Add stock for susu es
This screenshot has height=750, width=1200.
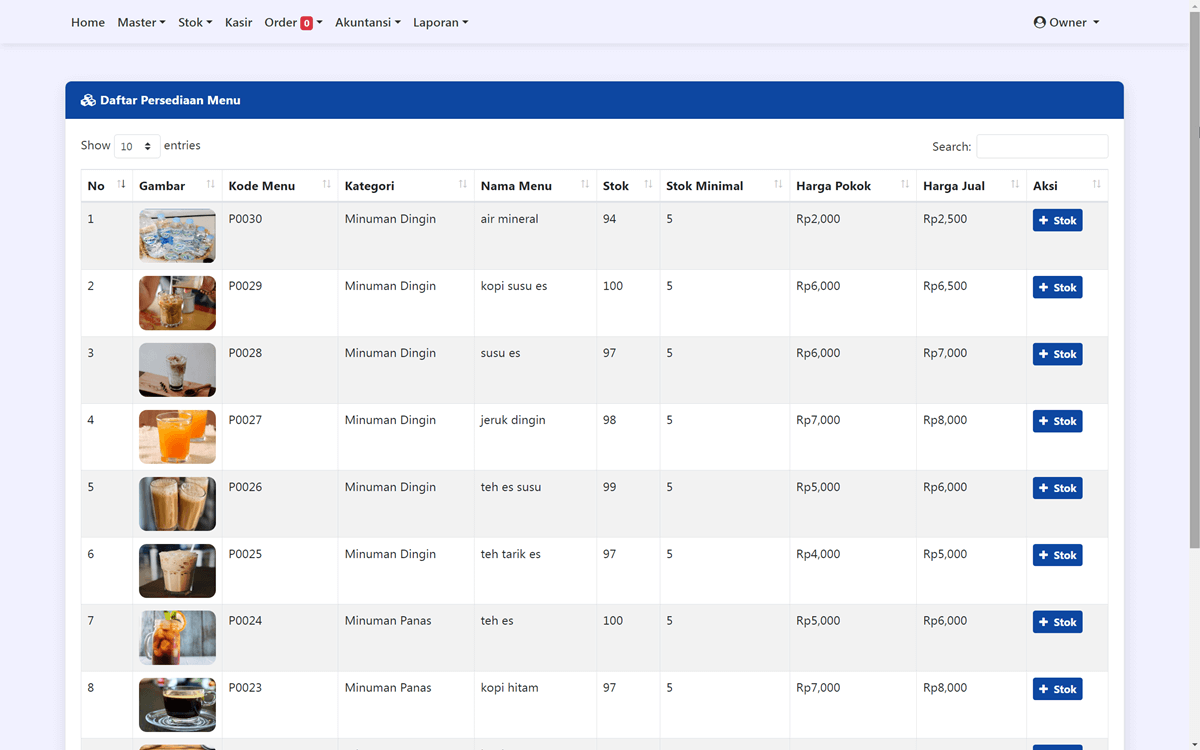click(x=1057, y=354)
